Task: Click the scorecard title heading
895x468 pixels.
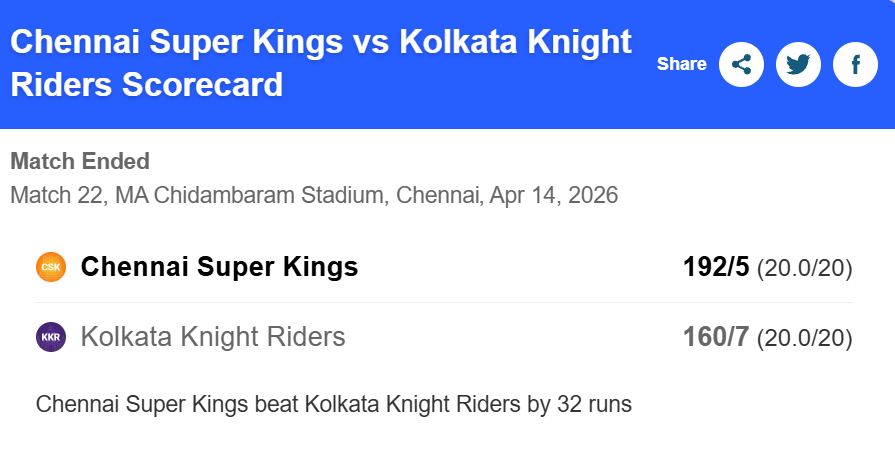Action: point(320,63)
